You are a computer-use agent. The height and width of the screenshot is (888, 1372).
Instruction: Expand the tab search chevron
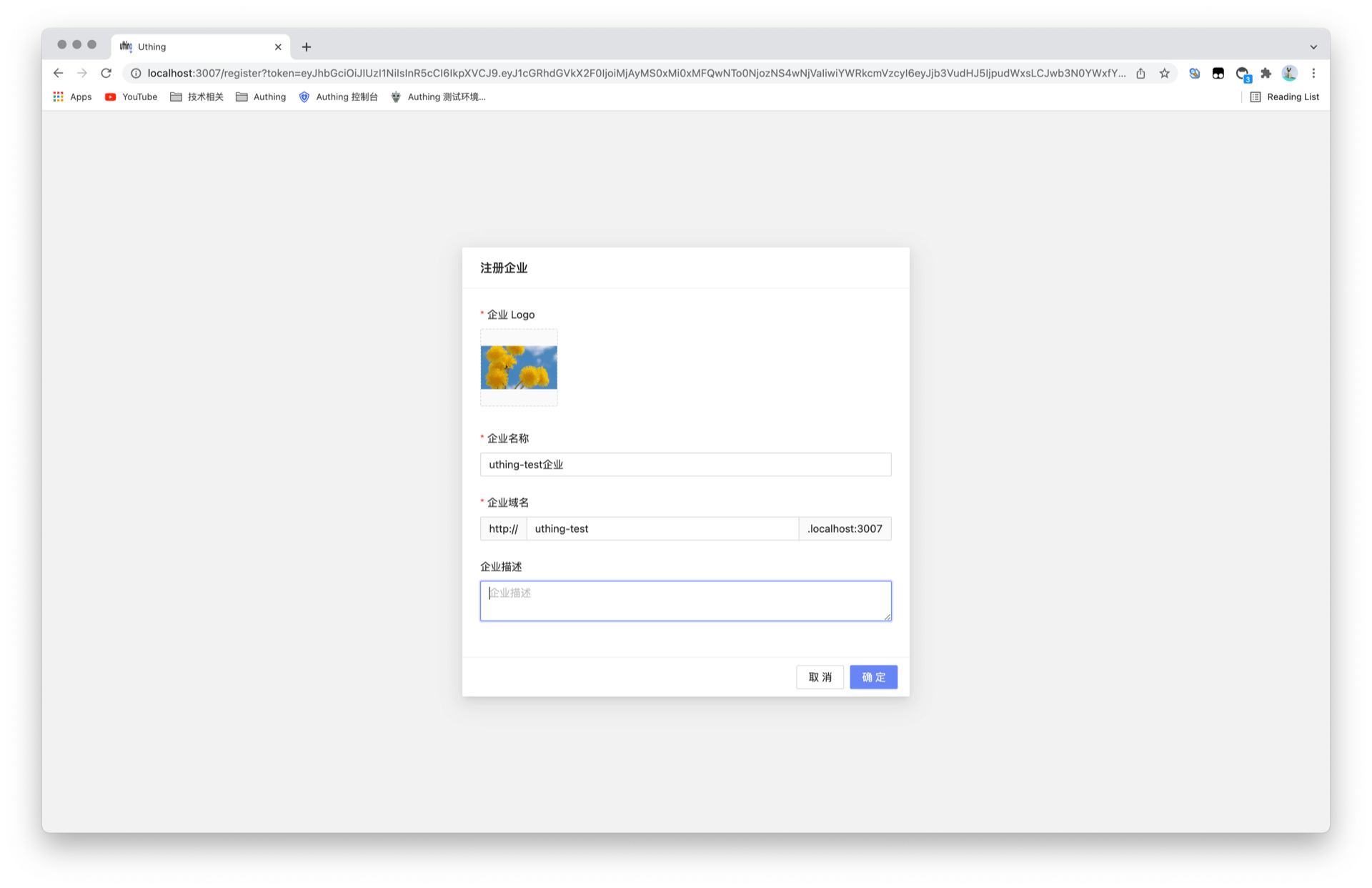[x=1313, y=46]
